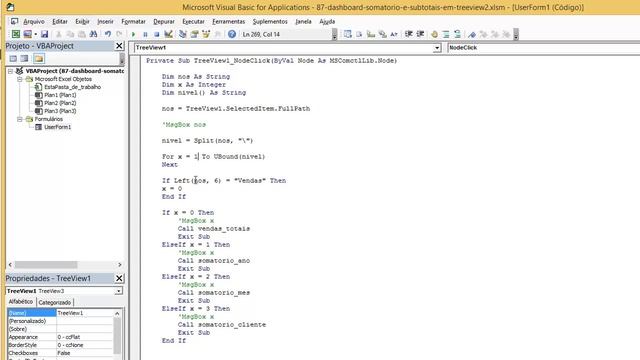
Task: Switch to the Categorizado properties tab
Action: tap(55, 302)
